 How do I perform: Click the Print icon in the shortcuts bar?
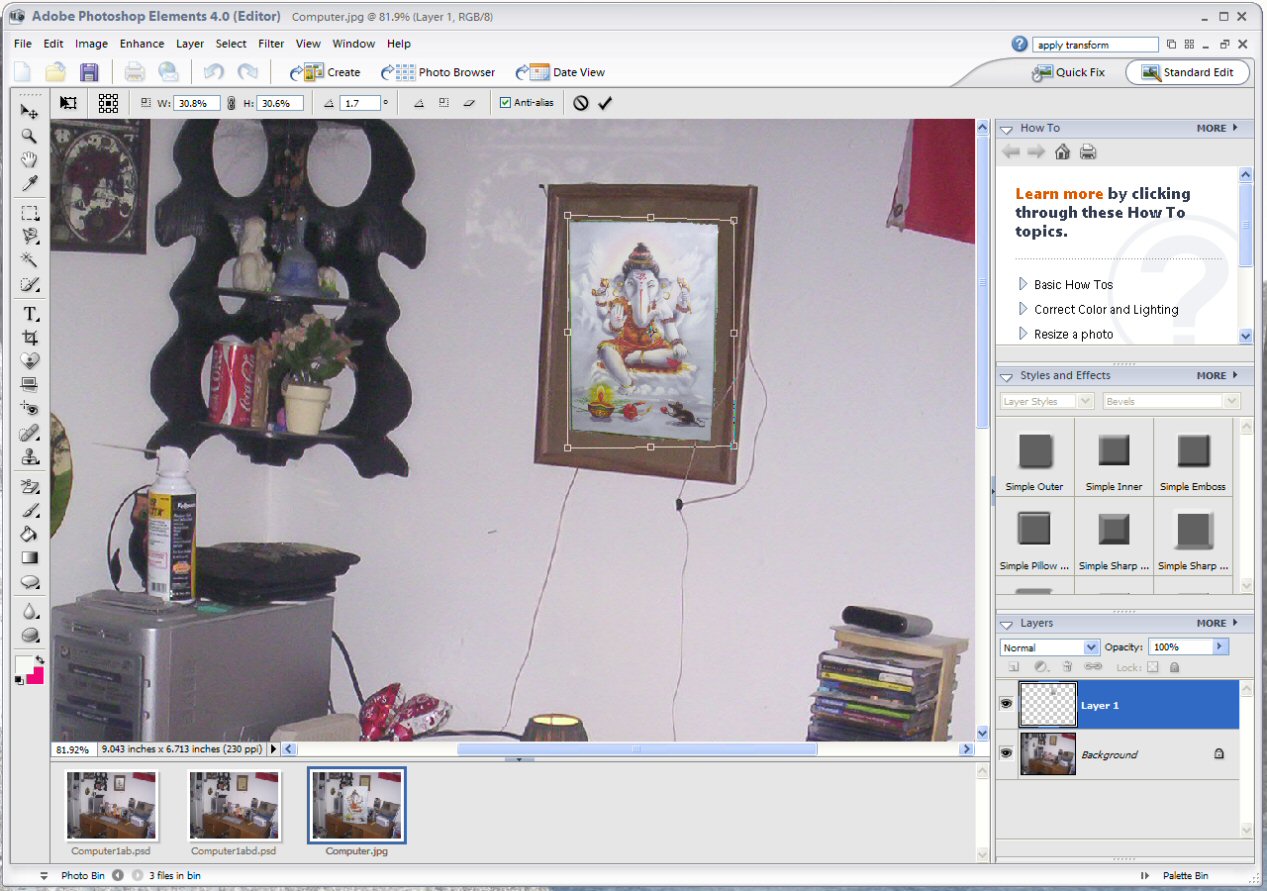click(134, 72)
